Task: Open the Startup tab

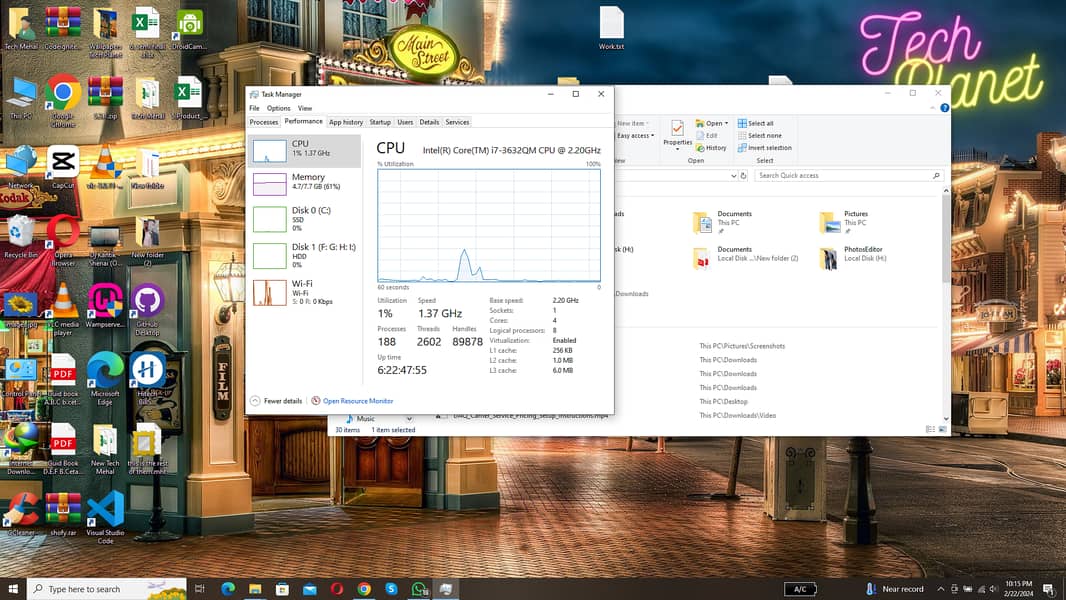Action: 380,122
